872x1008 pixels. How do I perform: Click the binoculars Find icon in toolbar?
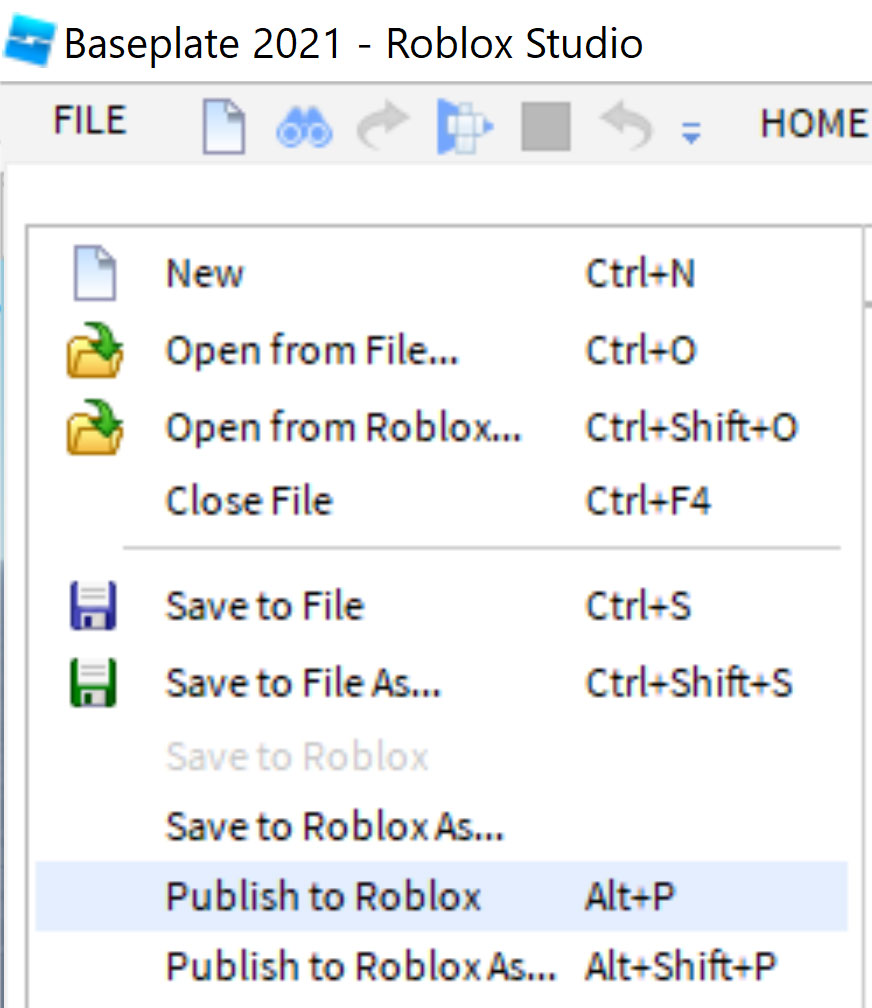304,127
